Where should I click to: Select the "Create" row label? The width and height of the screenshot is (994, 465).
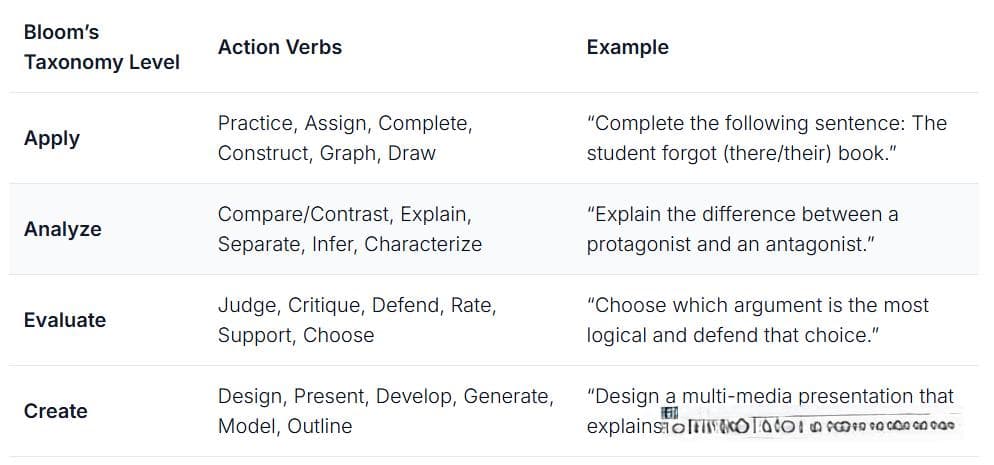pos(55,411)
